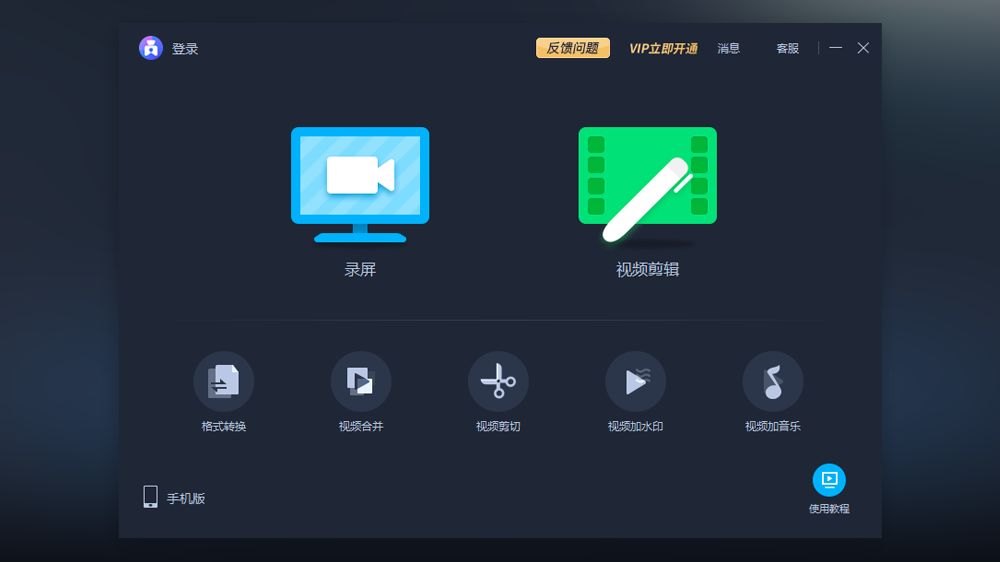Click the 录屏 label text

(x=360, y=270)
